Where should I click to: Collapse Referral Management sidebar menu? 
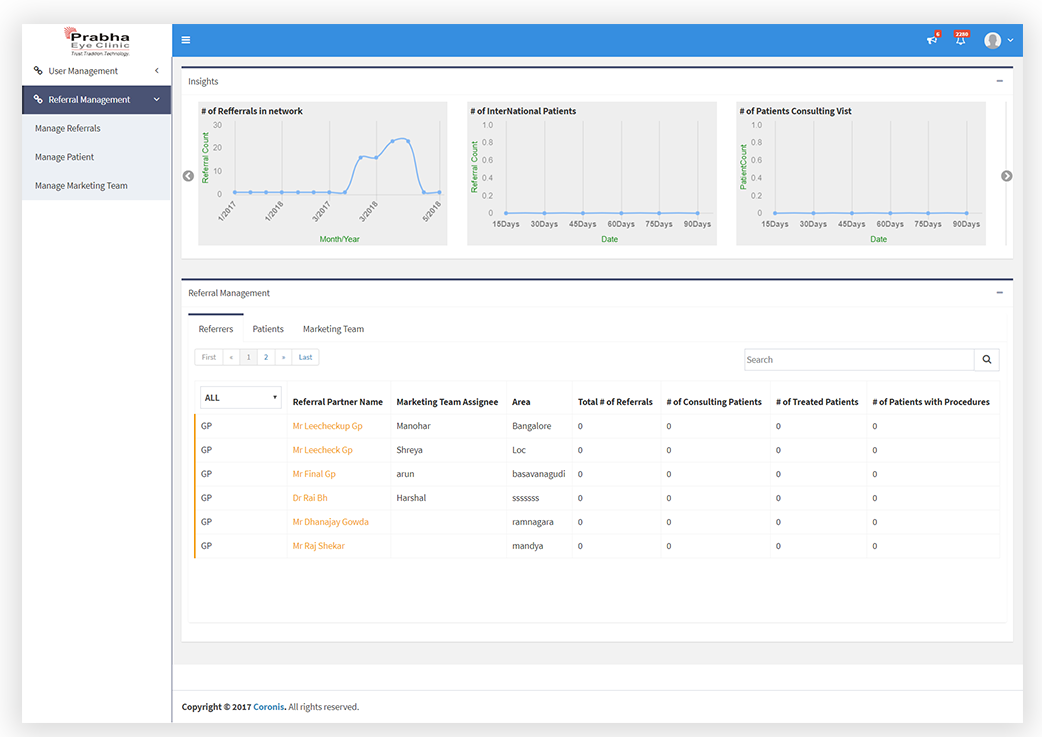[96, 100]
